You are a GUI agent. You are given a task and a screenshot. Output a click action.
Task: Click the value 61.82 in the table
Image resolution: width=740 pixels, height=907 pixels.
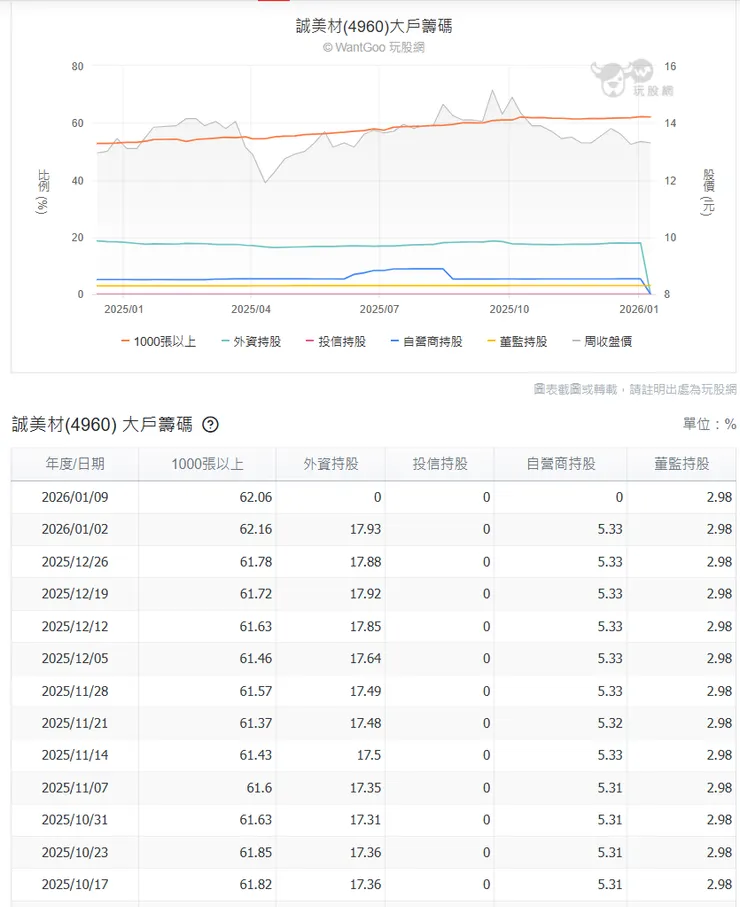click(x=256, y=884)
